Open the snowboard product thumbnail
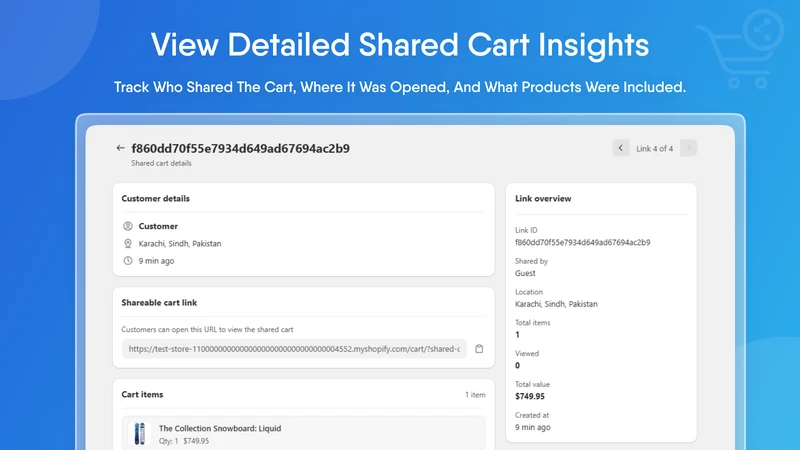Image resolution: width=800 pixels, height=450 pixels. [x=139, y=434]
